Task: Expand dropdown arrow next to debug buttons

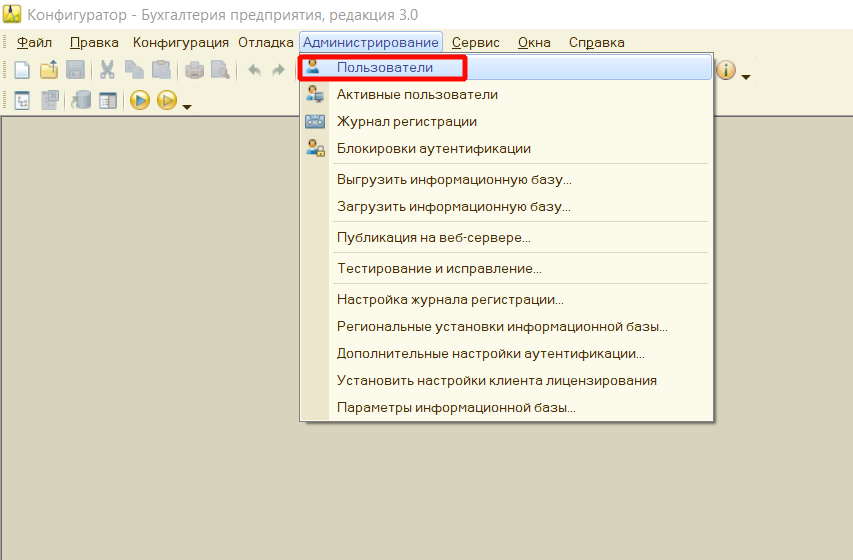Action: tap(186, 105)
